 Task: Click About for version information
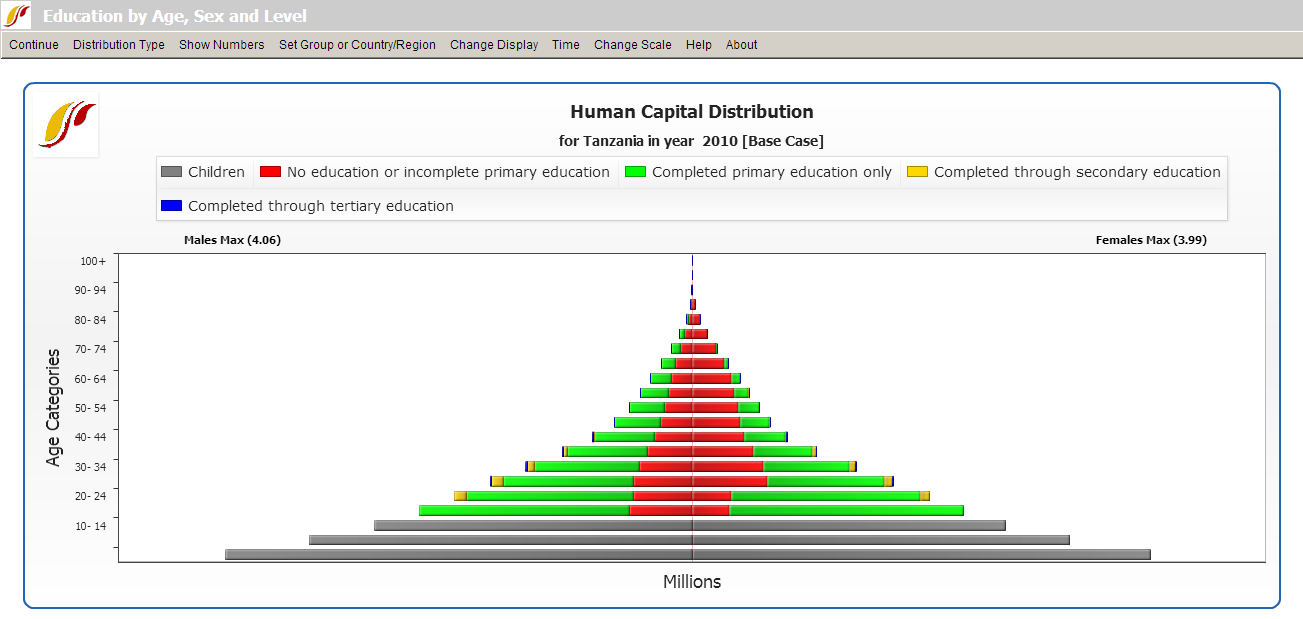[741, 45]
